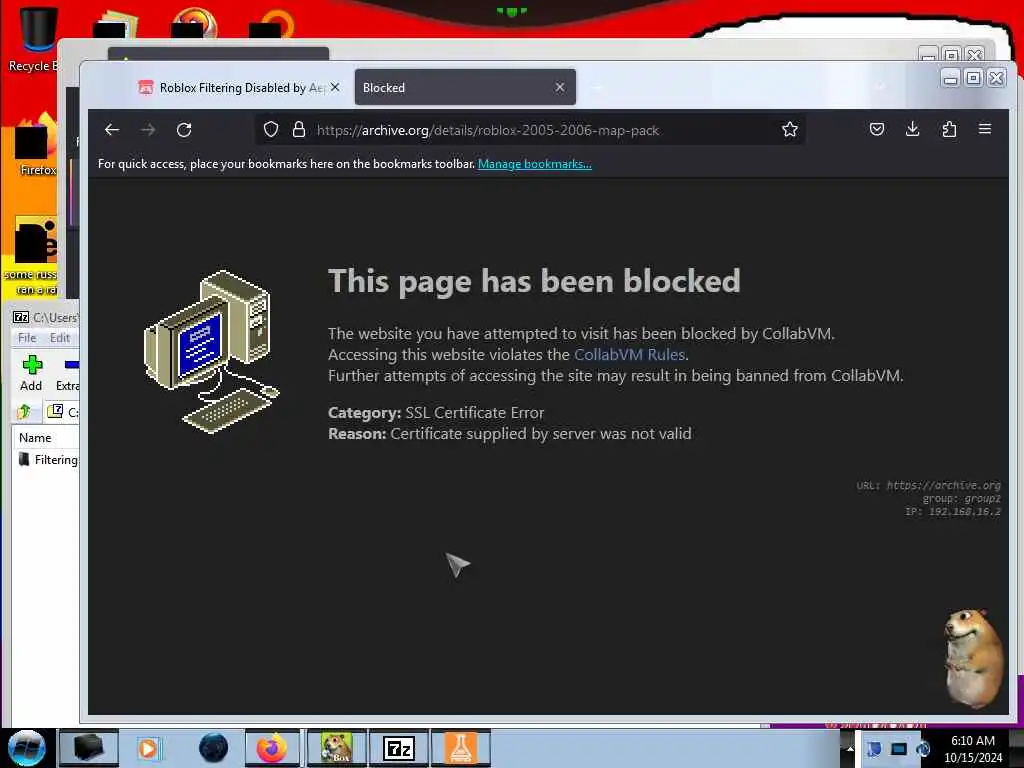Click the "Category: SSL Certificate Error" line
This screenshot has height=768, width=1024.
pos(436,413)
